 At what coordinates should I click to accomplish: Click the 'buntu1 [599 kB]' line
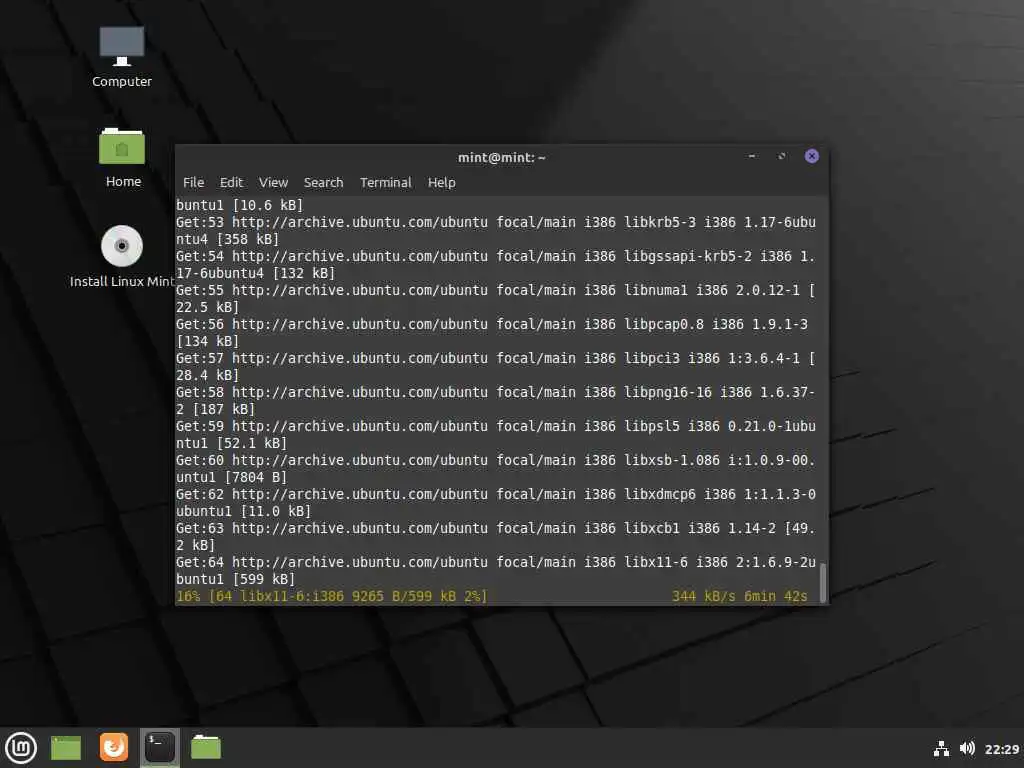(235, 579)
